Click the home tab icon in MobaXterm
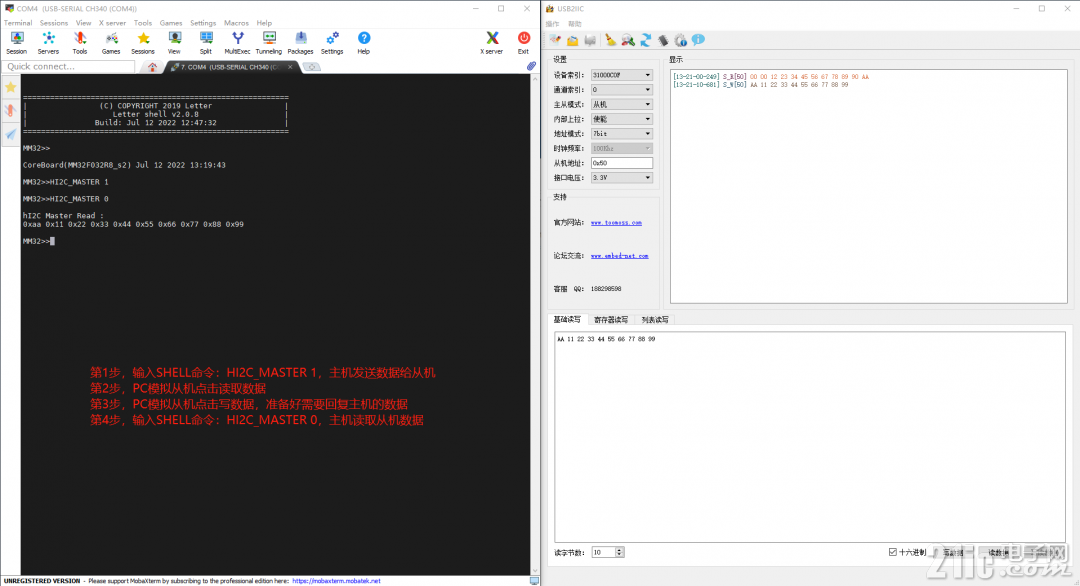The height and width of the screenshot is (586, 1080). coord(152,67)
